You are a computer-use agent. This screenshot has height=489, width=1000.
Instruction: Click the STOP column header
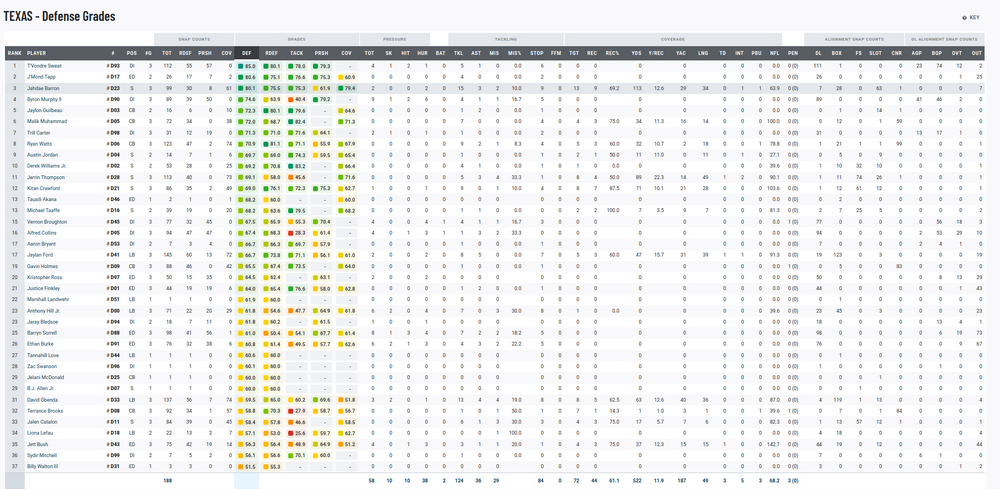[x=537, y=52]
